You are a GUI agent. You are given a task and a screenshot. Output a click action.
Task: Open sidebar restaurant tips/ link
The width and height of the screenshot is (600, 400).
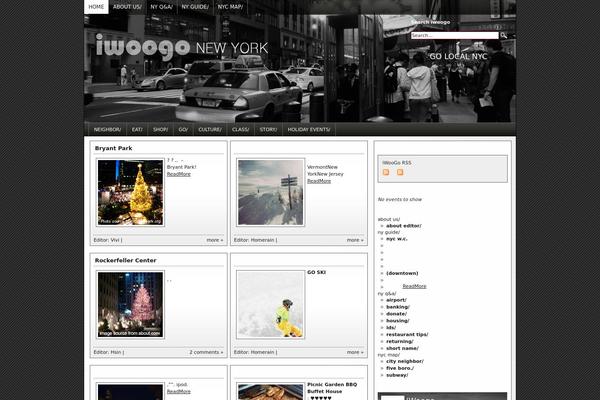[x=407, y=335]
